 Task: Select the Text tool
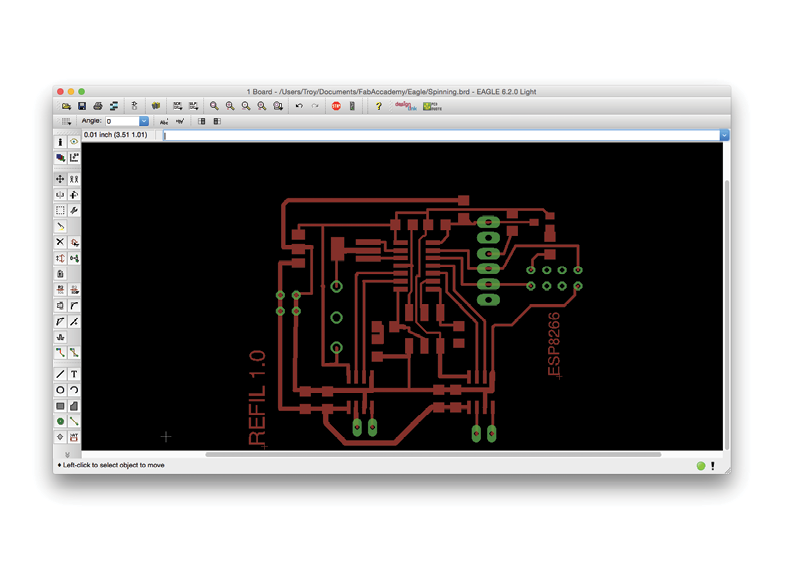(x=74, y=374)
